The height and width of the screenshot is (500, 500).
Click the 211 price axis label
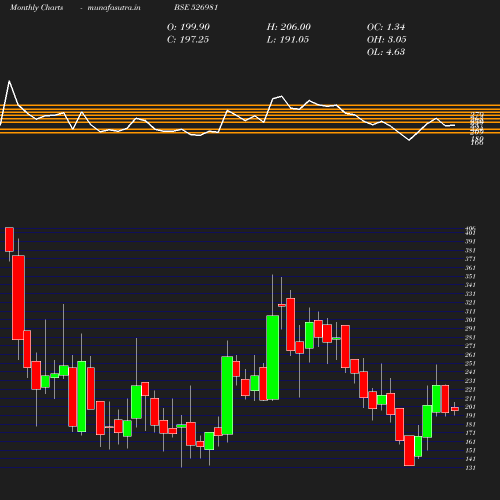point(470,398)
